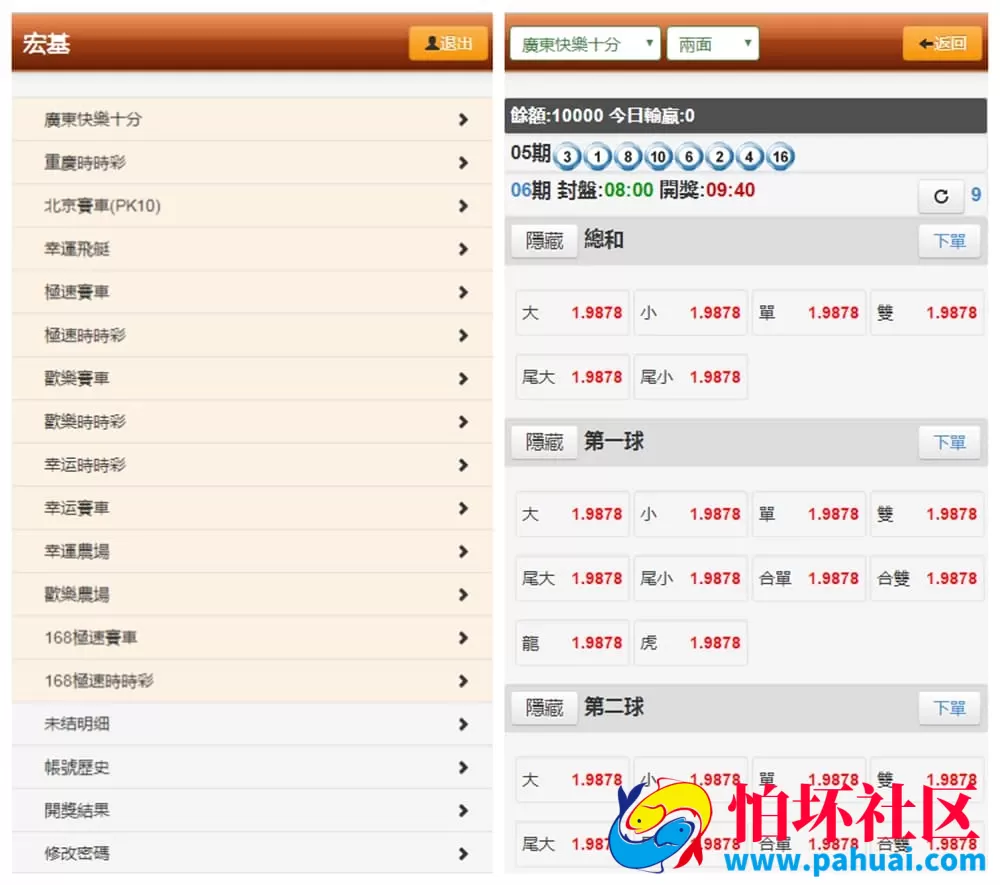This screenshot has height=885, width=1000.
Task: Hide the 第二球 section using 隱藏
Action: [543, 707]
